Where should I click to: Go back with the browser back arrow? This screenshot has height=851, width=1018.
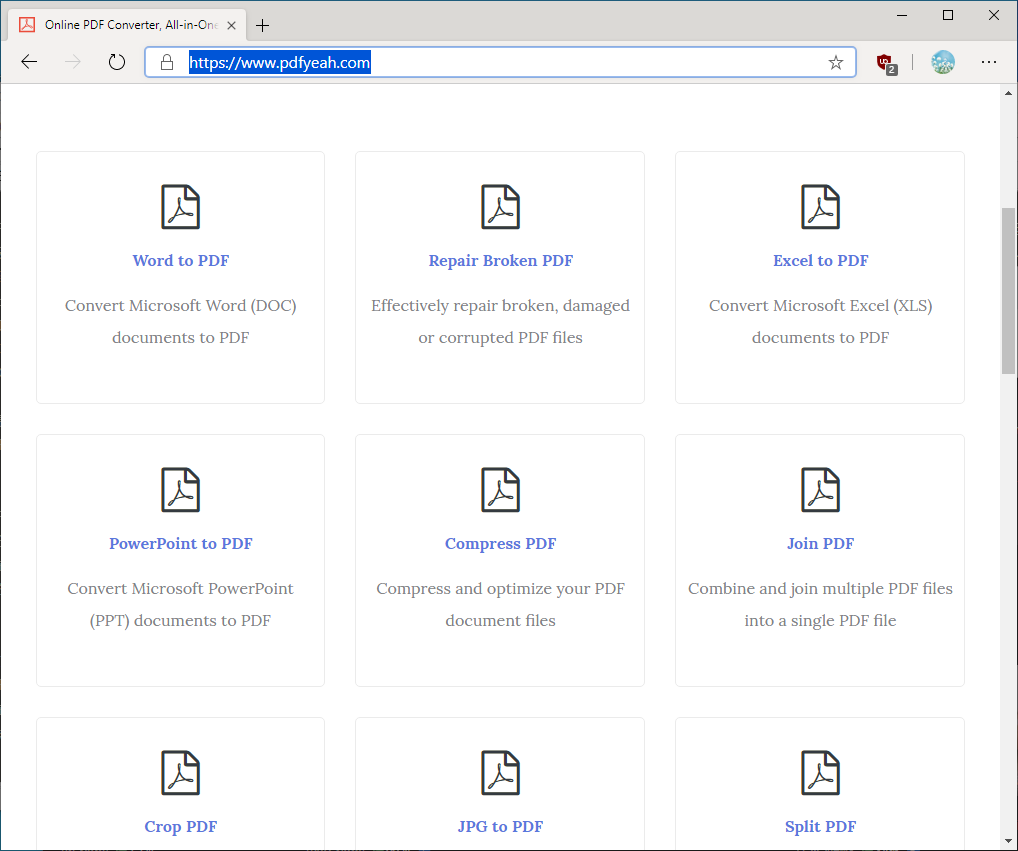tap(29, 62)
